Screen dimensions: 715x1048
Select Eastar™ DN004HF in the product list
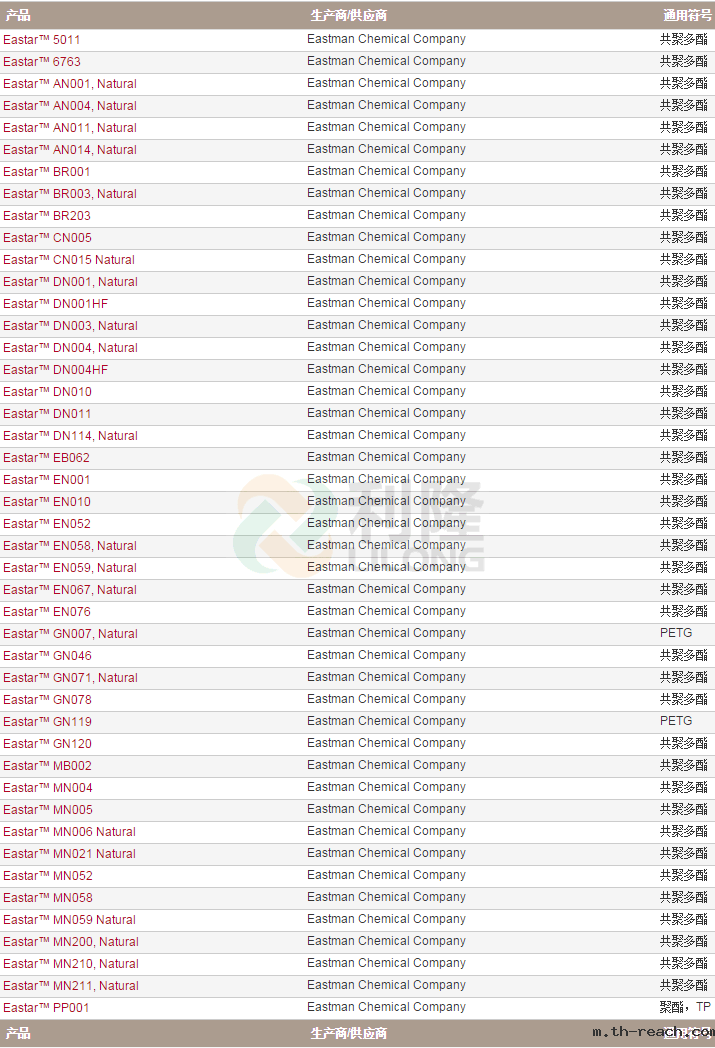coord(56,370)
